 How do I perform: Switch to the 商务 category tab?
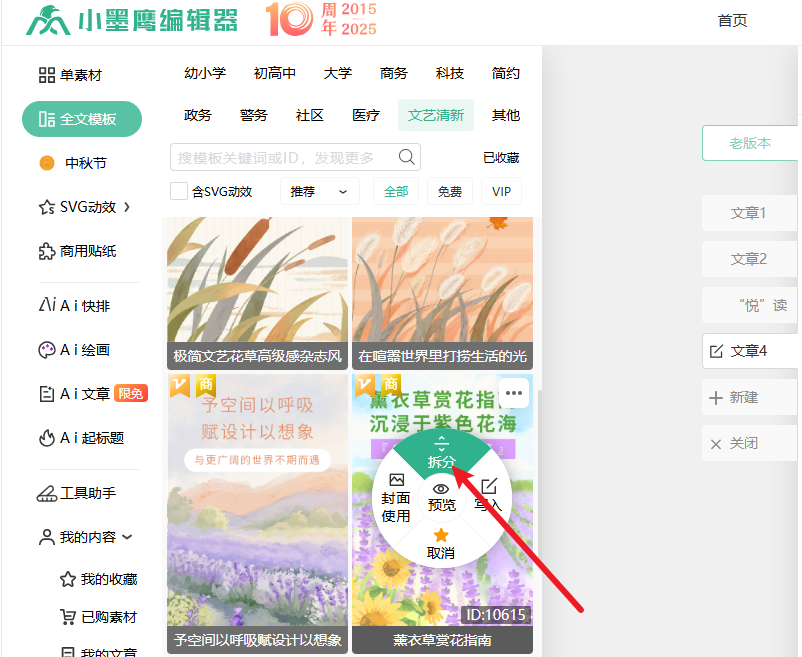[x=394, y=73]
